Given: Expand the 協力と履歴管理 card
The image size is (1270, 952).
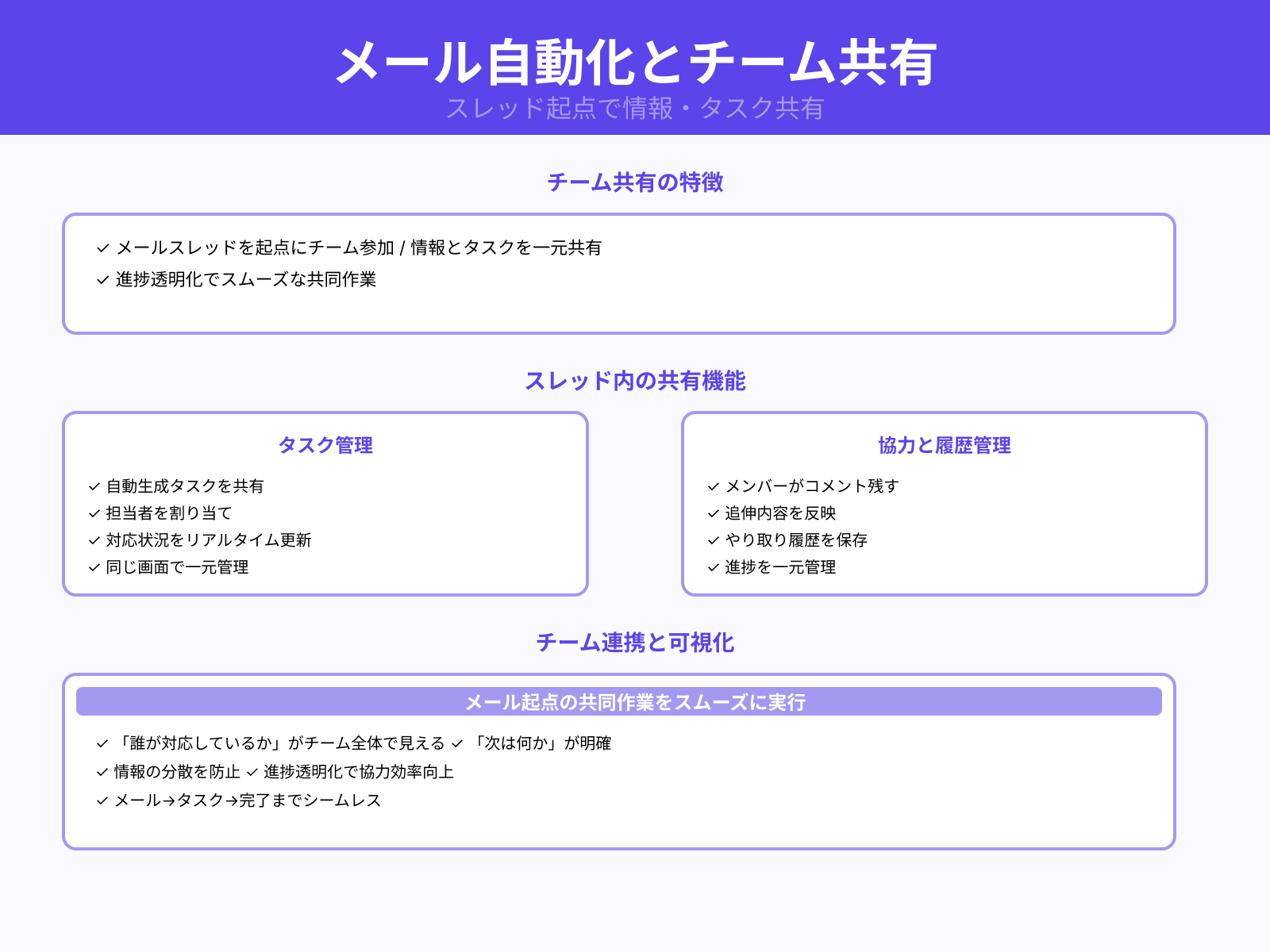Looking at the screenshot, I should pyautogui.click(x=945, y=446).
